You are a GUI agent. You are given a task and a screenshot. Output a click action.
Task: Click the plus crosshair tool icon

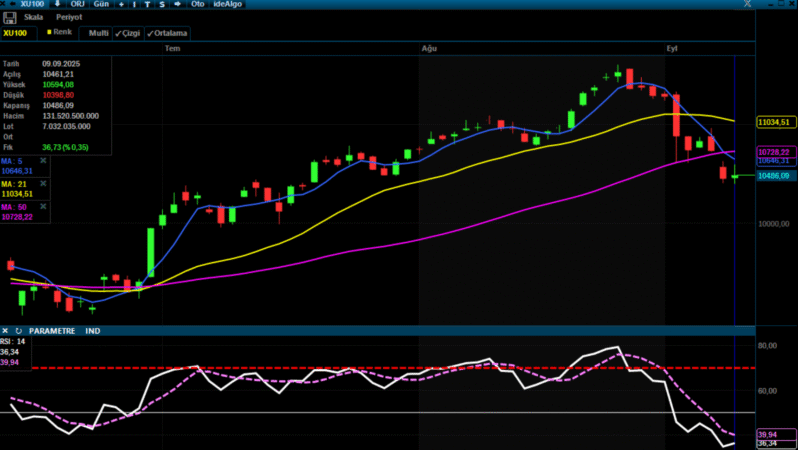121,4
